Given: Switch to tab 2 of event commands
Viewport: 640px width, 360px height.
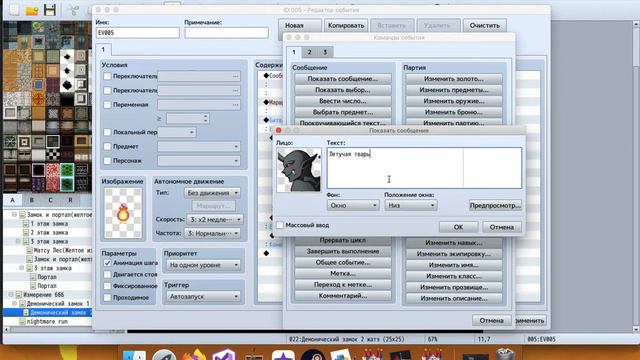Looking at the screenshot, I should click(309, 52).
